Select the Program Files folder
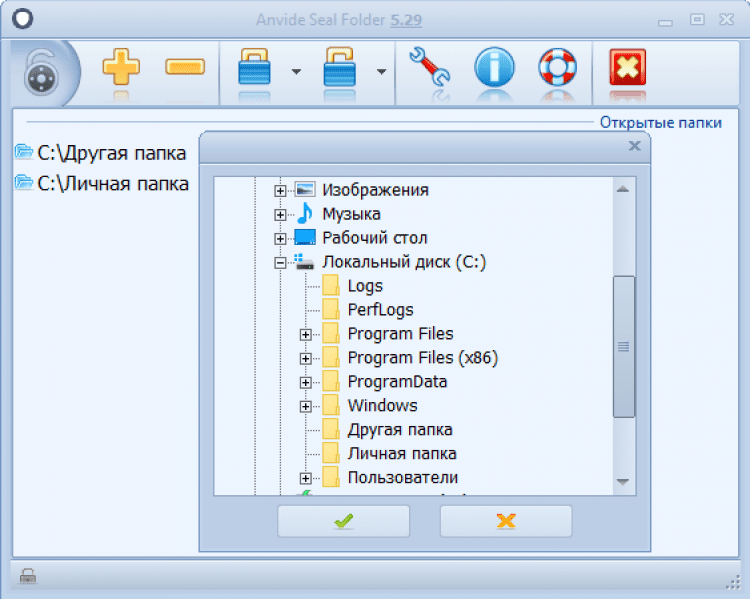Screen dimensions: 750x599 pyautogui.click(x=400, y=334)
